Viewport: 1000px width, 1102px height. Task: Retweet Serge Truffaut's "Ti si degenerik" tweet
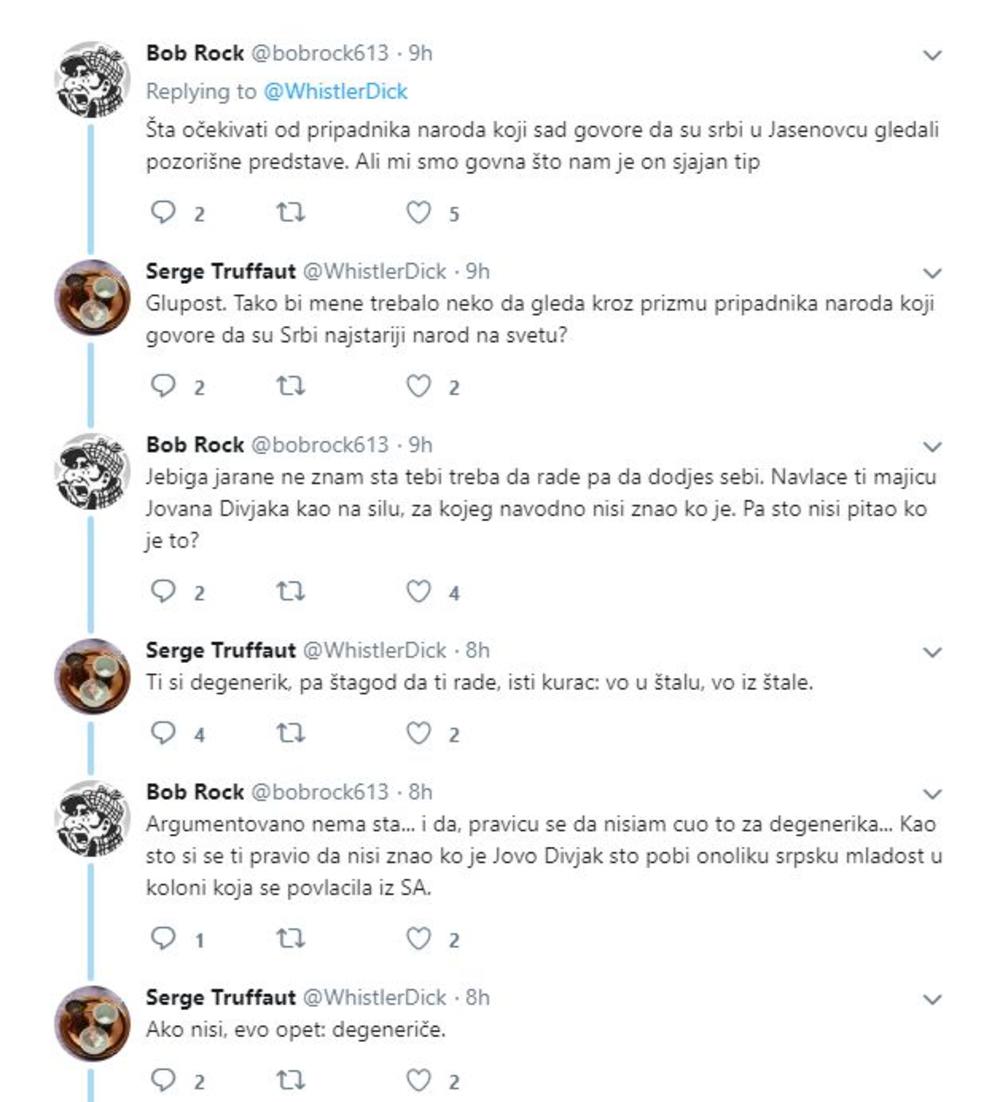(292, 731)
